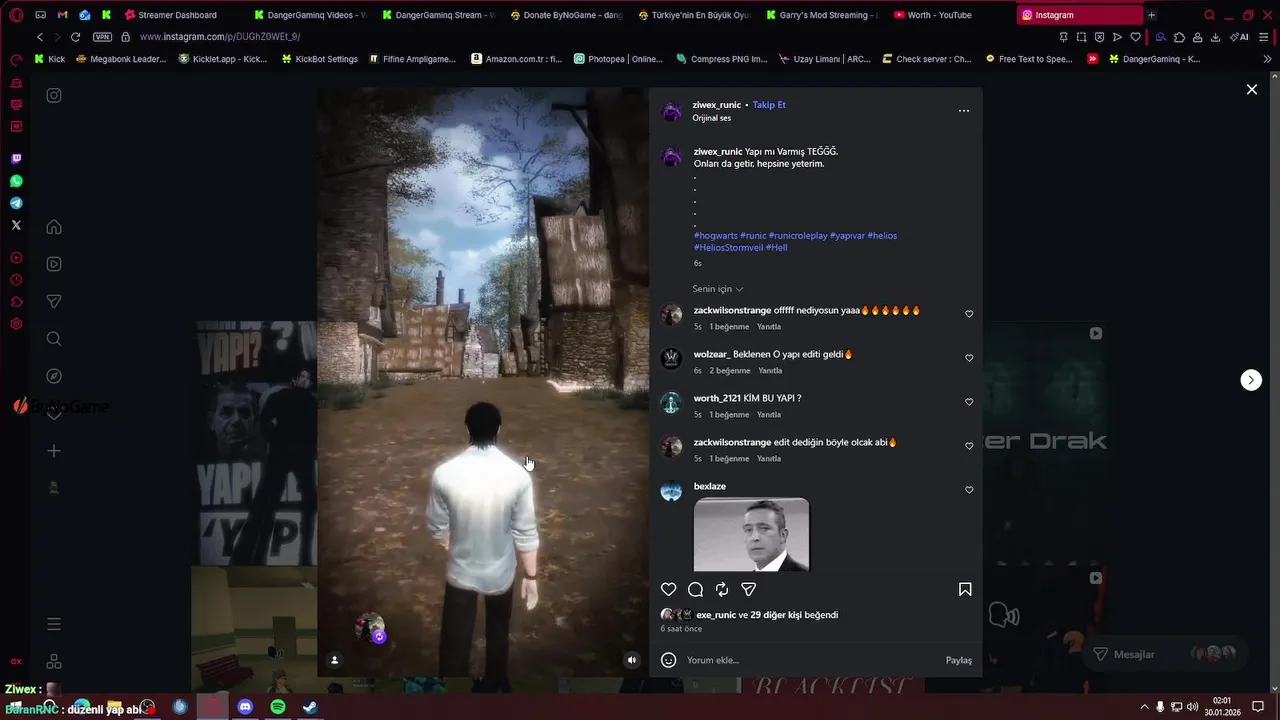Screen dimensions: 1280x720
Task: Focus the 'Yorum ekle...' comment field
Action: [x=810, y=660]
